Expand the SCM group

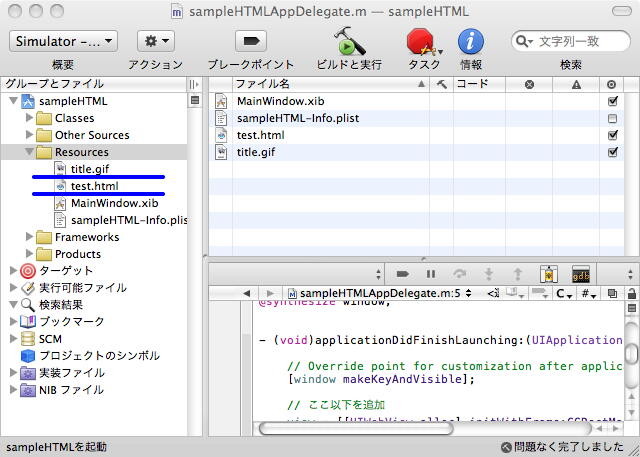(13, 338)
